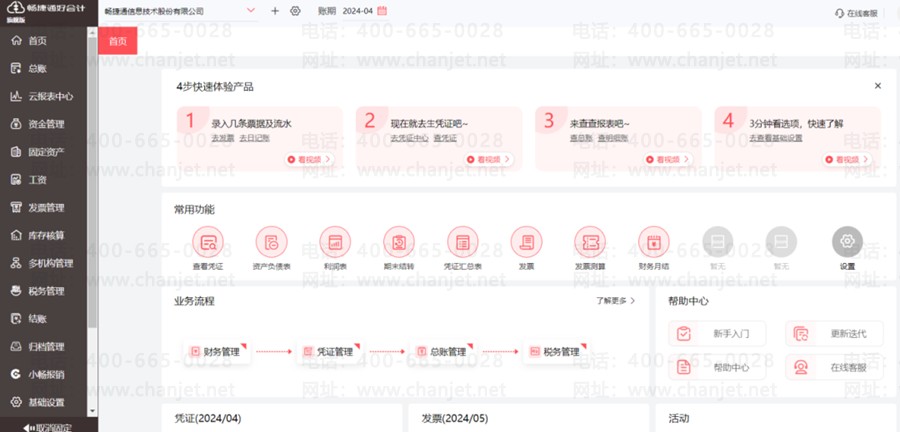Click the grey 设置 gear in common functions
This screenshot has width=900, height=432.
pos(847,242)
